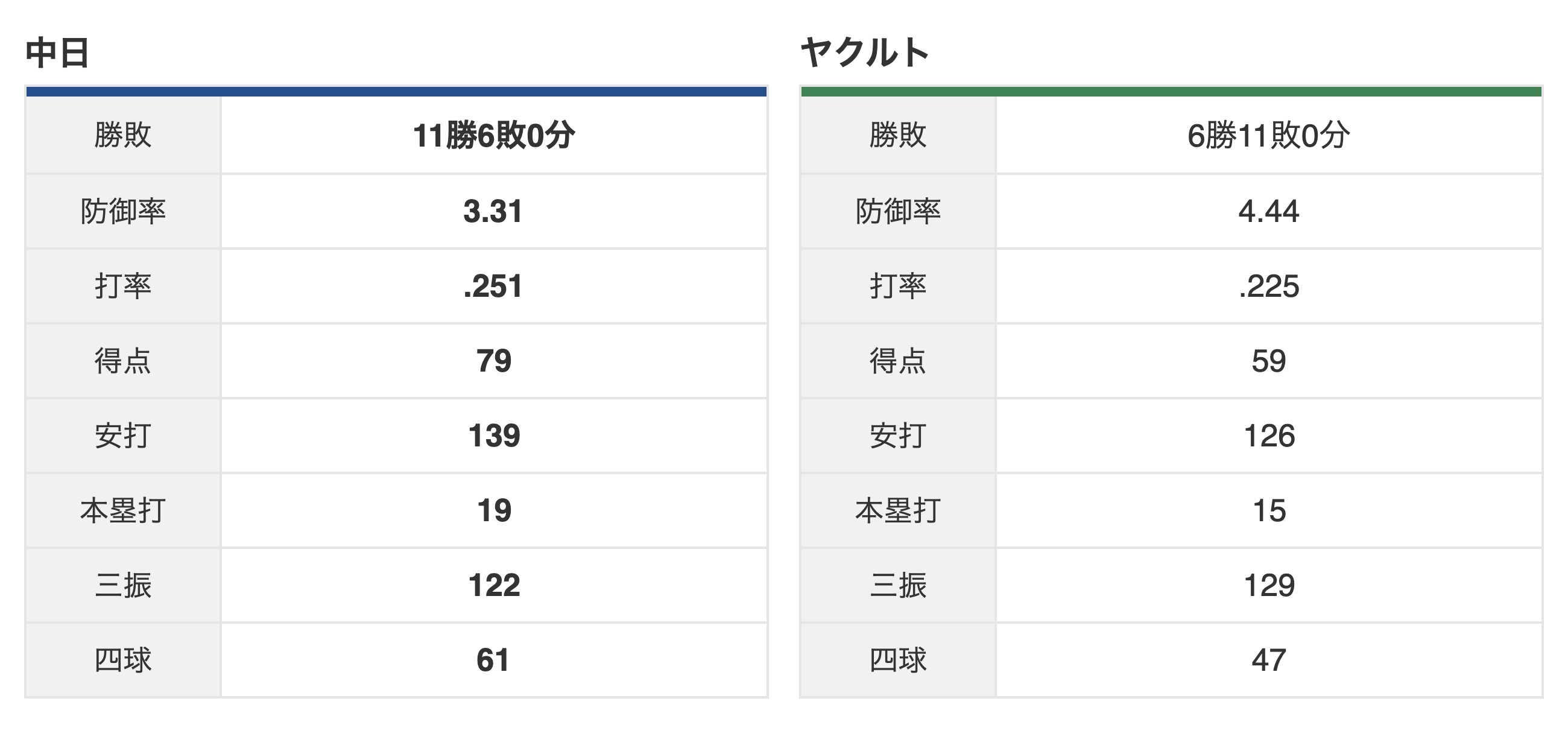
Task: Click ヤクルト hits value 126
Action: [x=1269, y=436]
